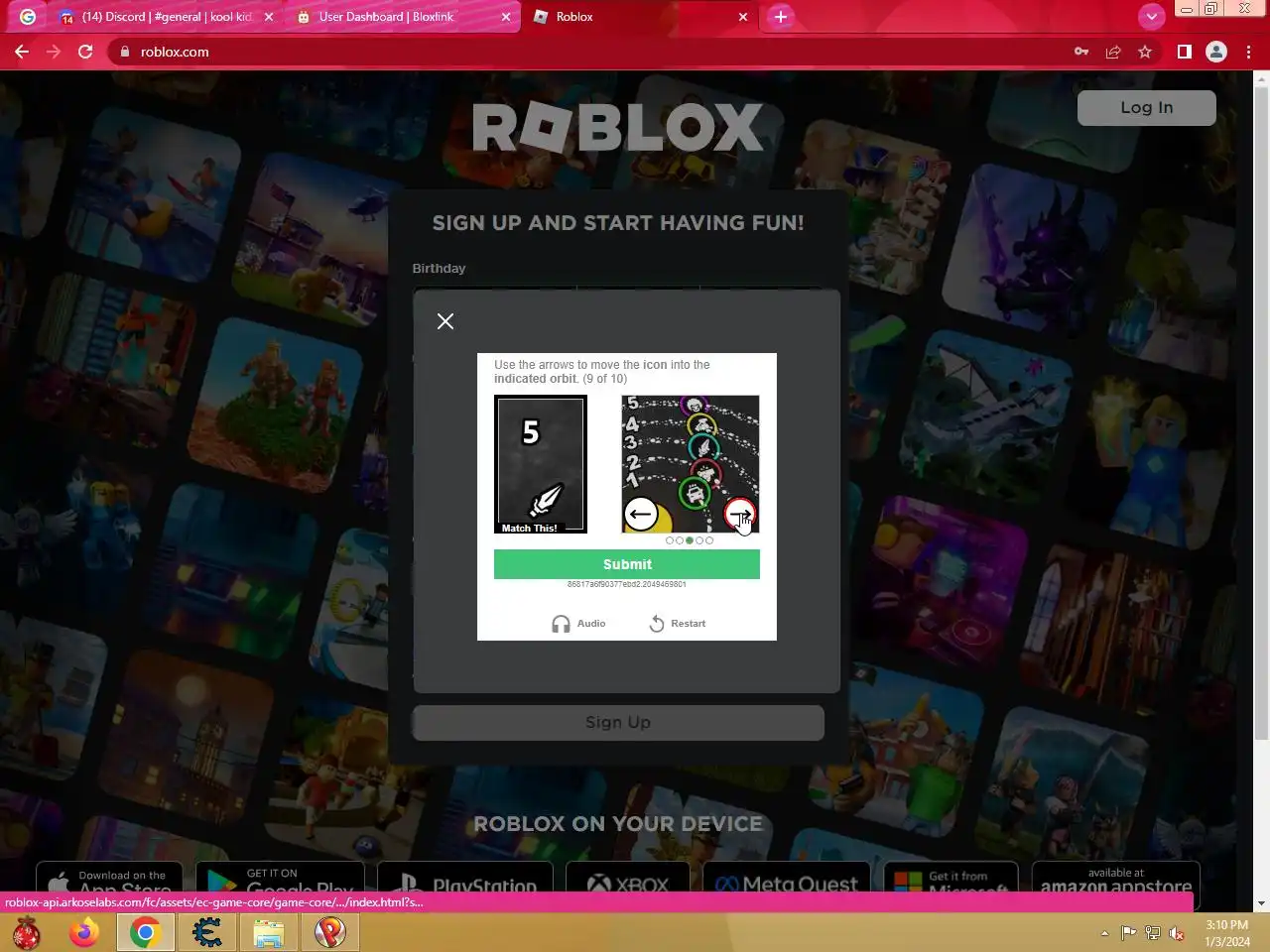View site information via the lock icon
Screen dimensions: 1270x952
tap(125, 52)
